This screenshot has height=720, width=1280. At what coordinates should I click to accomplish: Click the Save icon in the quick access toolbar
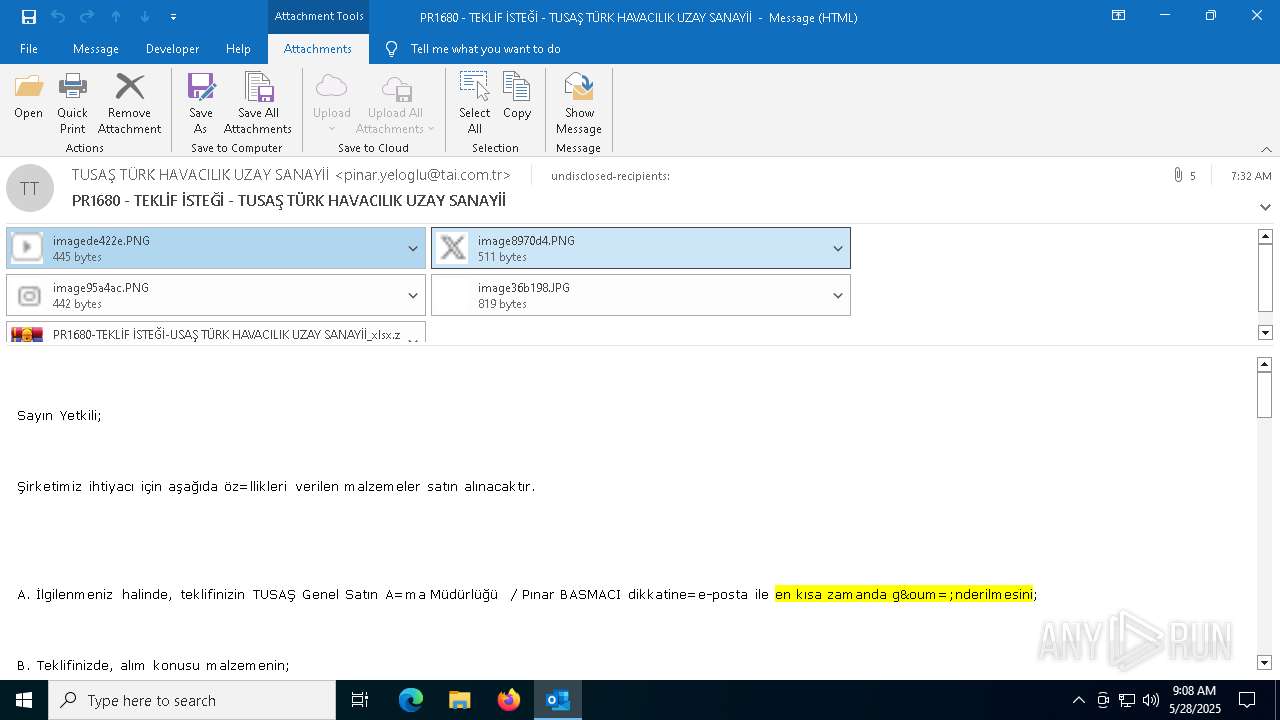pos(29,16)
